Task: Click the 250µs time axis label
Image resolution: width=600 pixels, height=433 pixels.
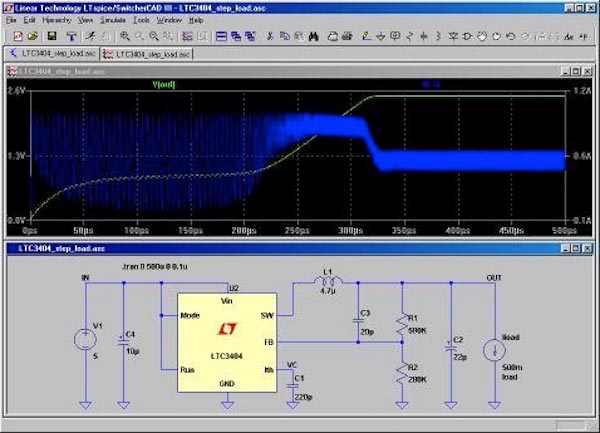Action: [297, 230]
